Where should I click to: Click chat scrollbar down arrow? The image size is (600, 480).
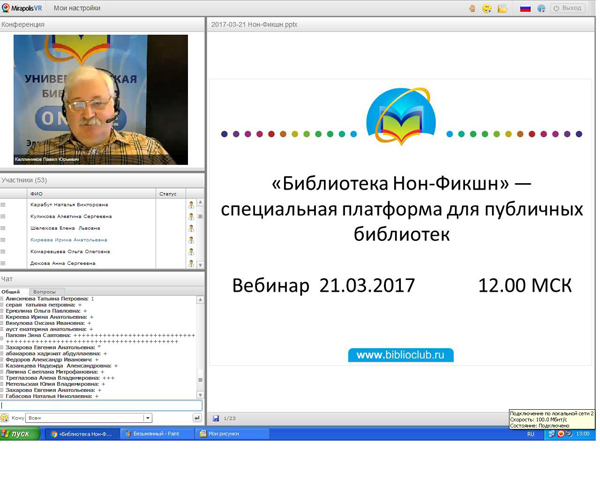(200, 395)
